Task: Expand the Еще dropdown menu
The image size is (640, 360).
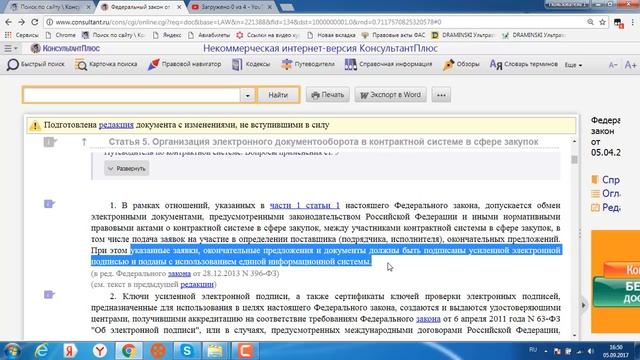Action: (573, 65)
